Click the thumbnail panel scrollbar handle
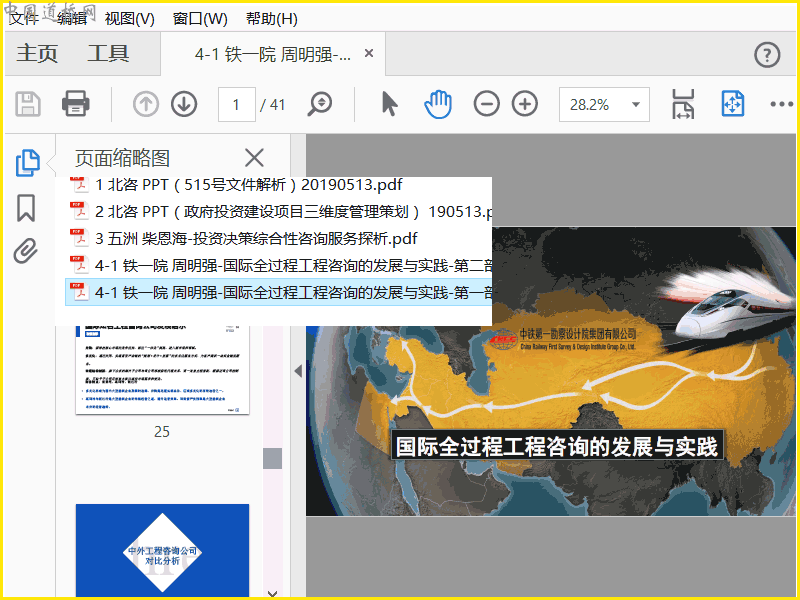 point(272,458)
